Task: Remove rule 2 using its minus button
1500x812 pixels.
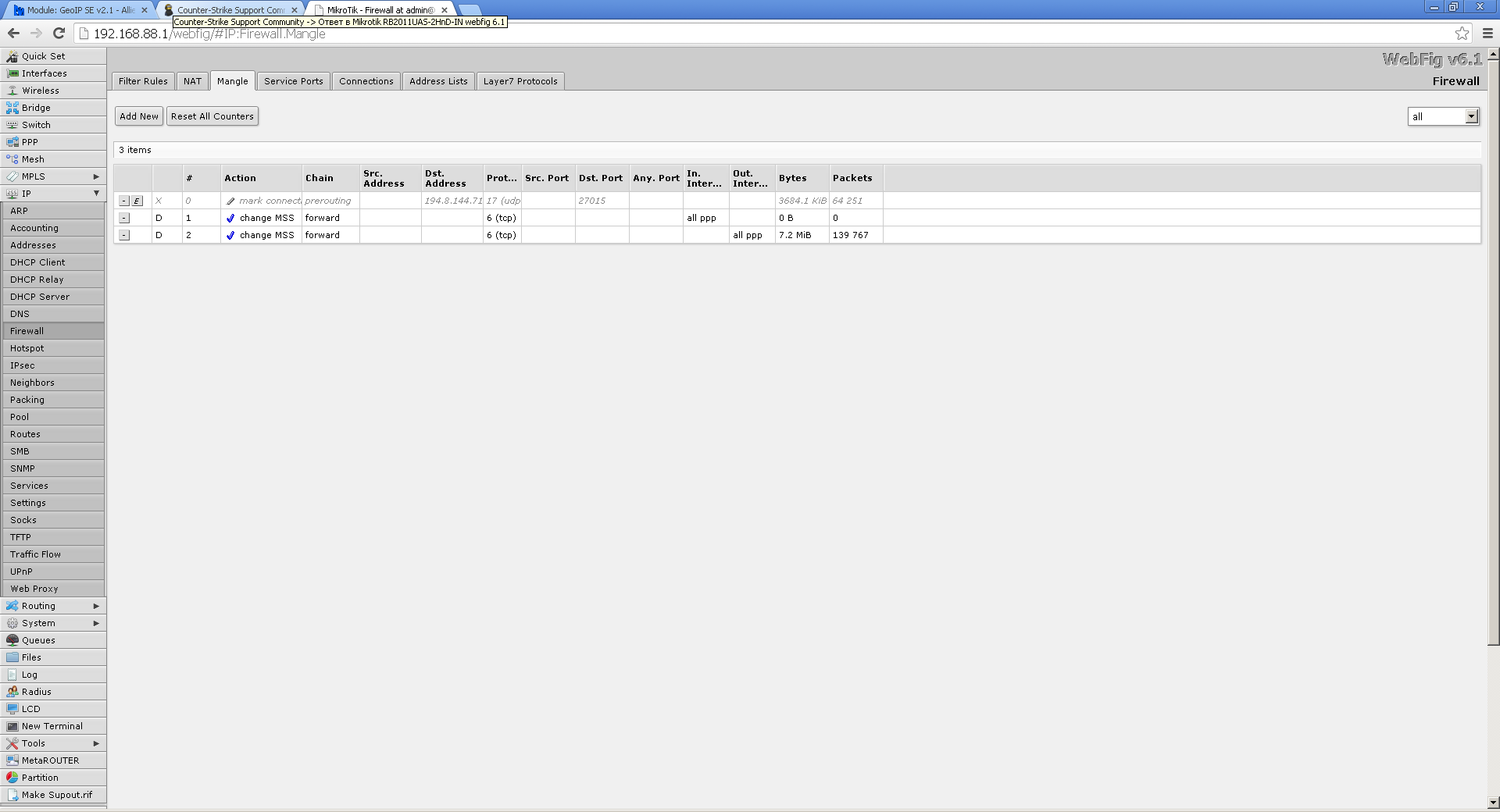Action: (x=124, y=235)
